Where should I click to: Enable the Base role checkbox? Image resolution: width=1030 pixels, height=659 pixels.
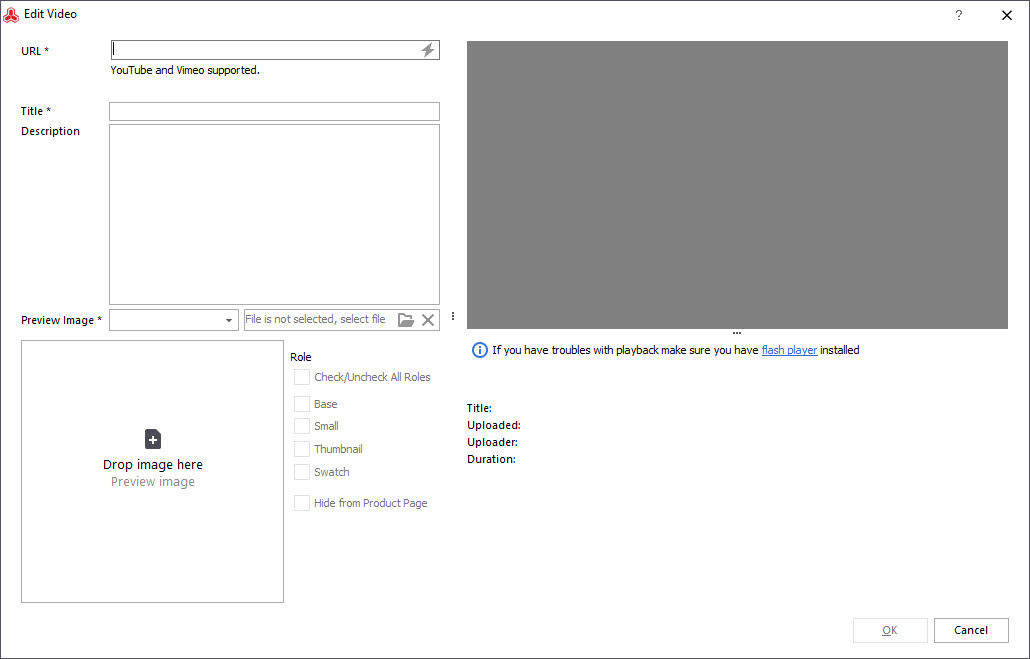(x=302, y=404)
